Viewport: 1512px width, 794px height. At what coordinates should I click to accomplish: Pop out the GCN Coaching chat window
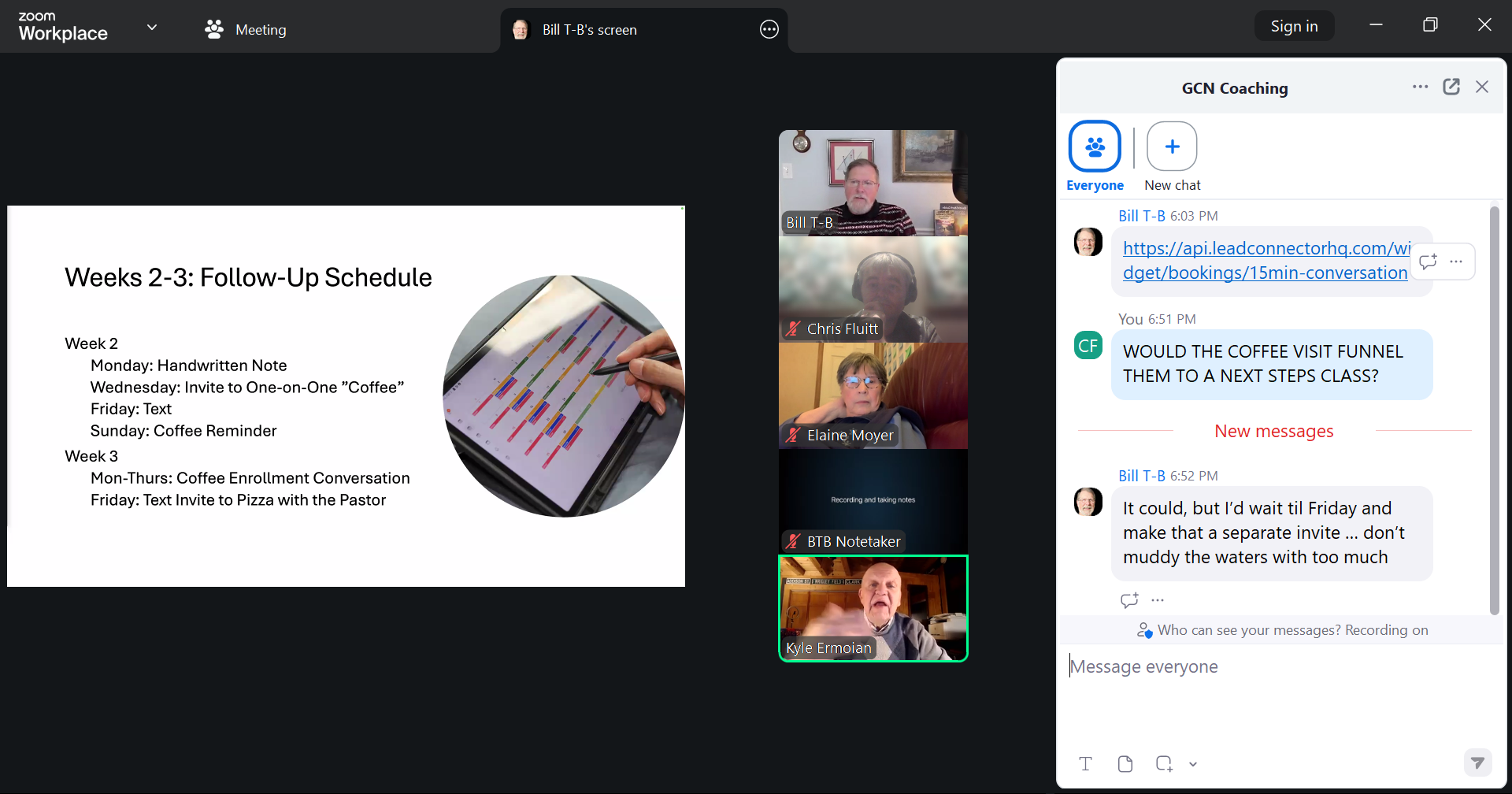1451,87
